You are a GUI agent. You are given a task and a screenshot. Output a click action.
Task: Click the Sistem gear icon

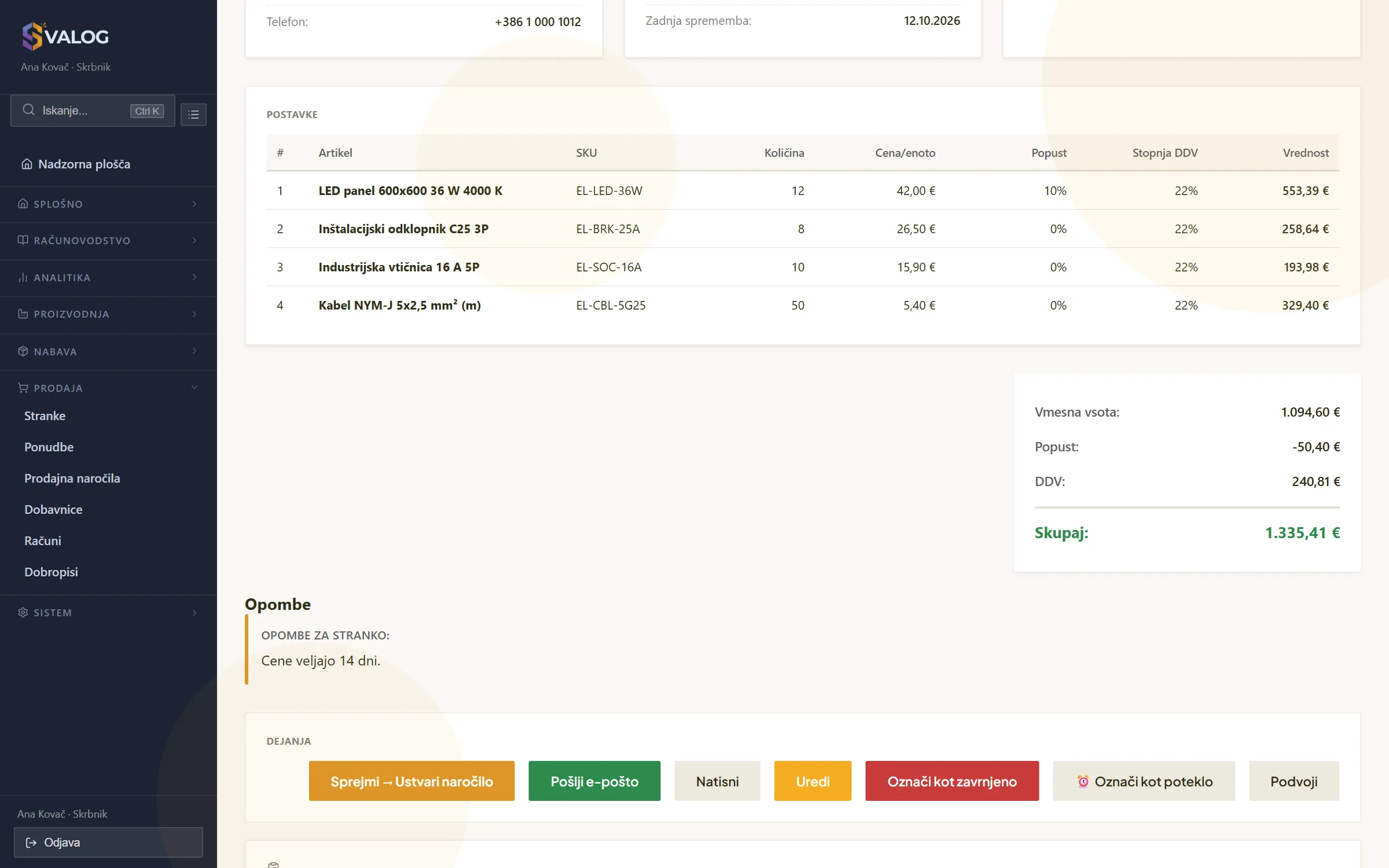tap(23, 612)
